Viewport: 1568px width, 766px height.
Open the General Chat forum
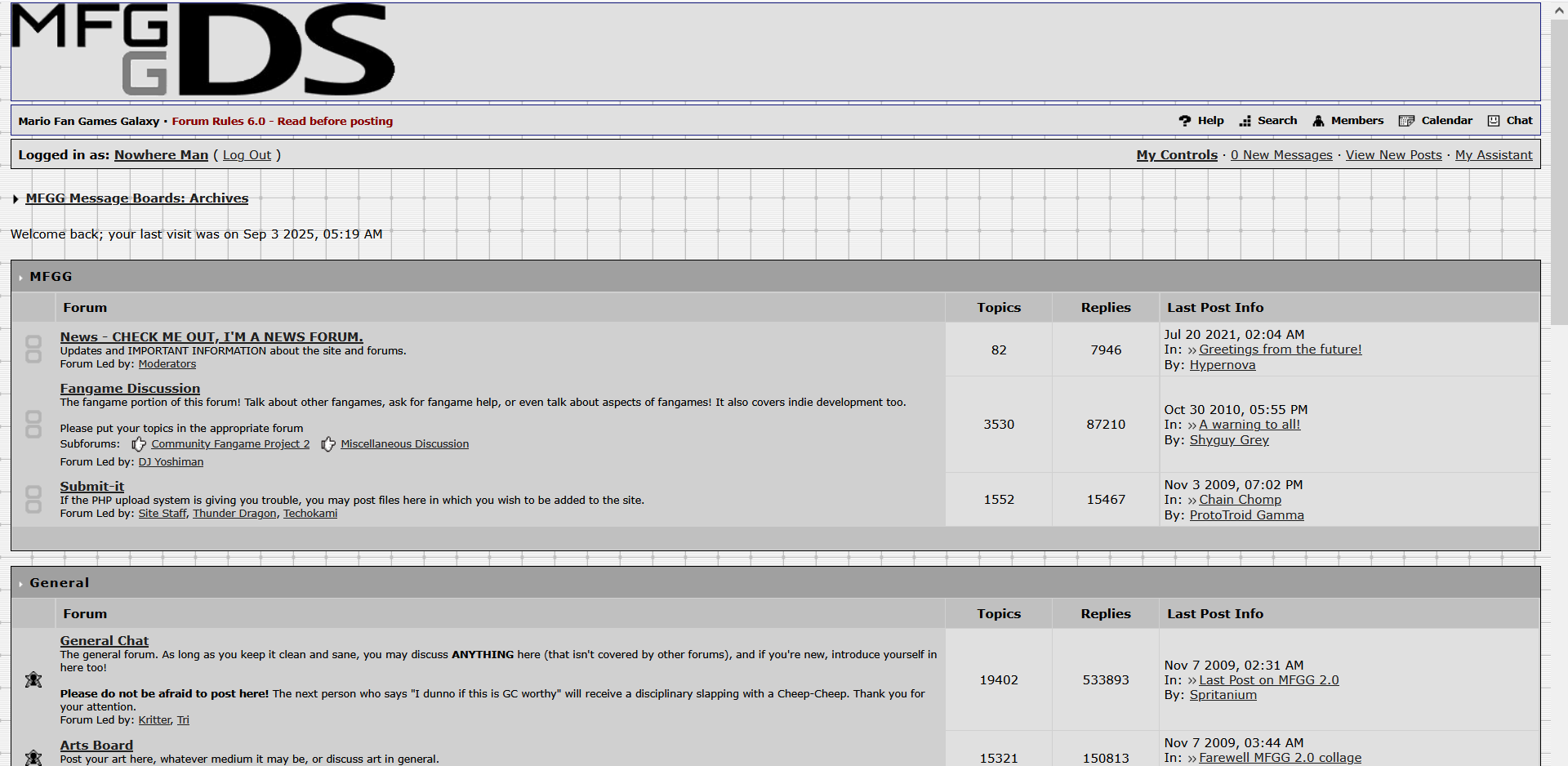point(105,641)
